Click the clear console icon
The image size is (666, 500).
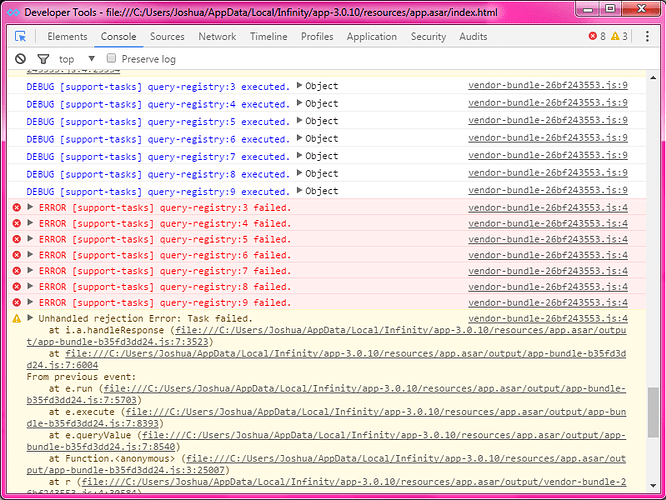(x=20, y=59)
